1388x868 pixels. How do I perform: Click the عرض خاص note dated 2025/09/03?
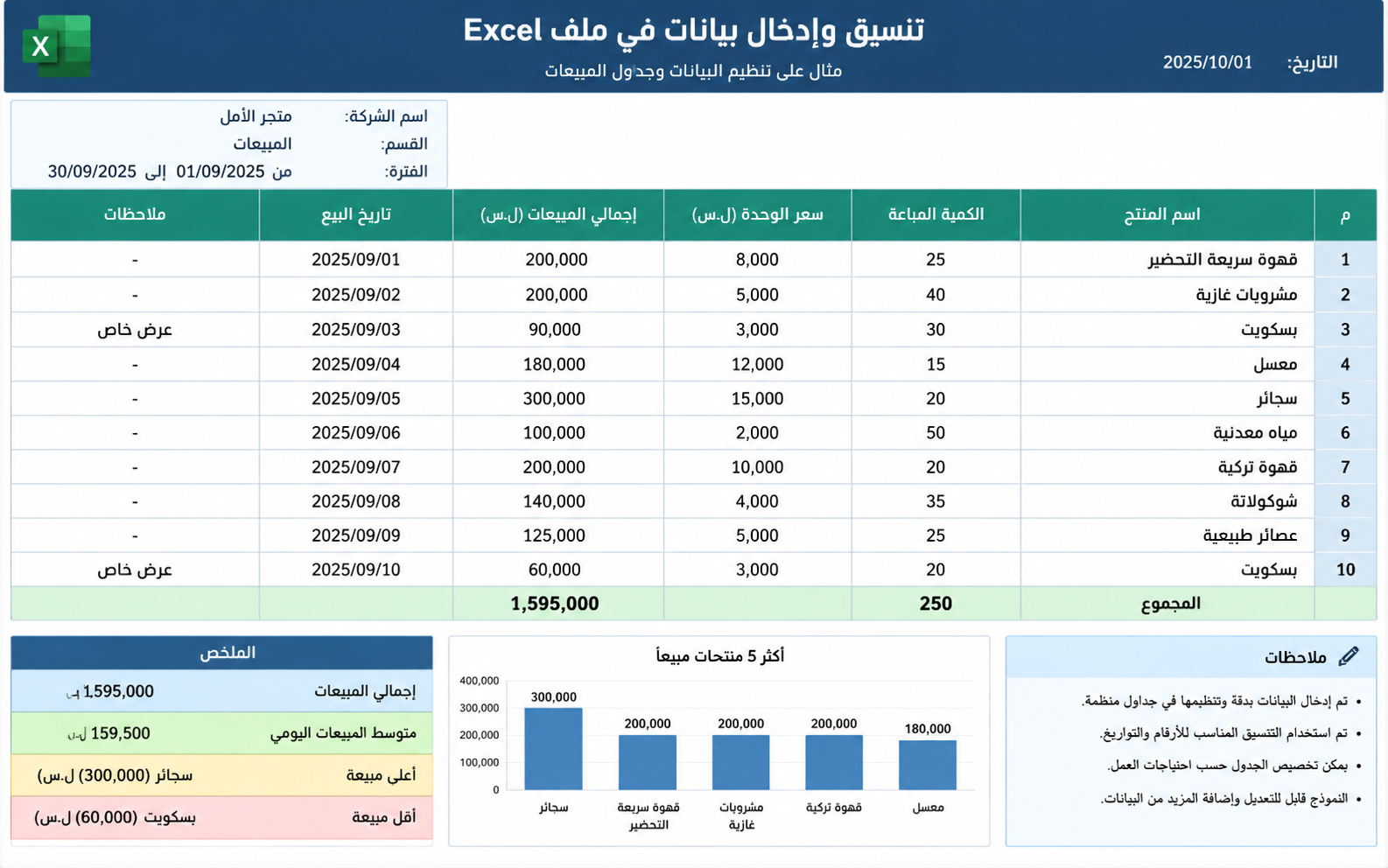[x=135, y=330]
